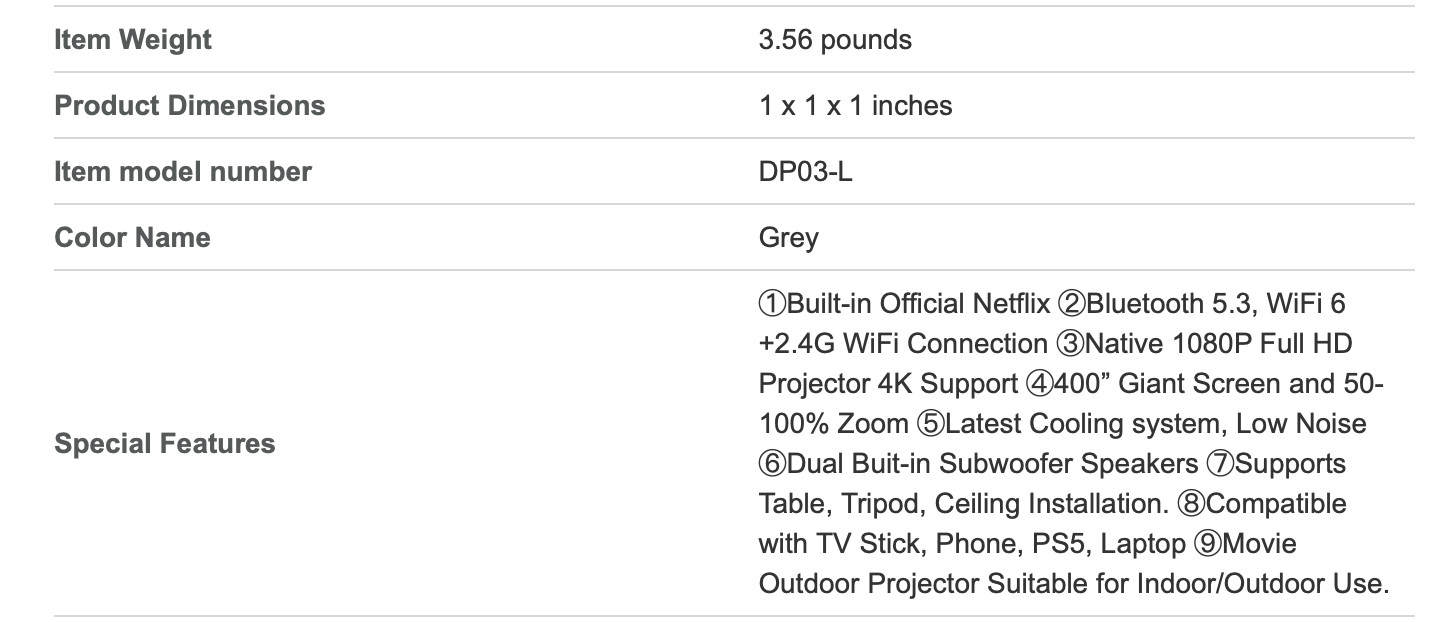Click the Special Features label

point(165,443)
